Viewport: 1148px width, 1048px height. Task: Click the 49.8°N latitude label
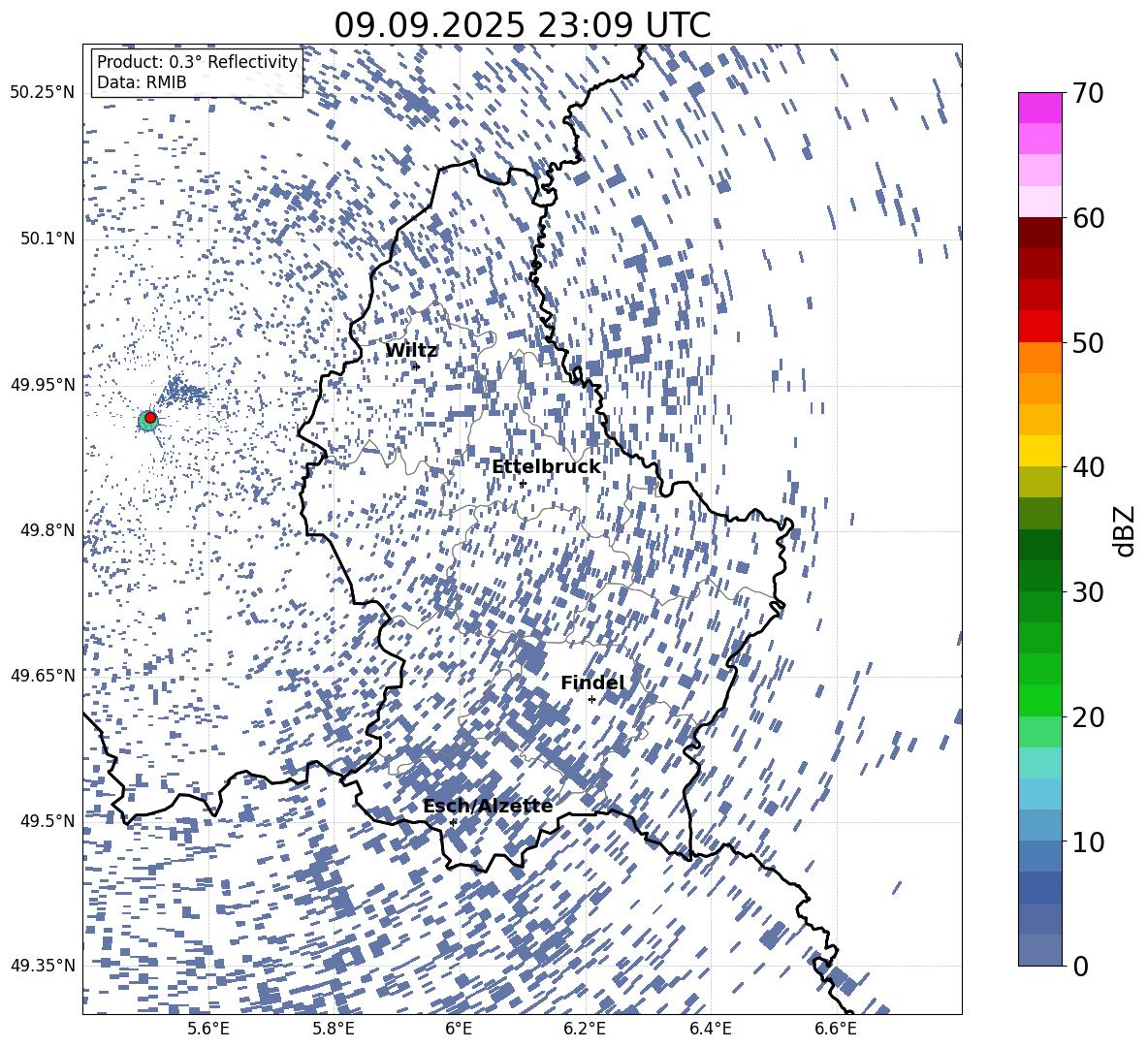pos(47,530)
